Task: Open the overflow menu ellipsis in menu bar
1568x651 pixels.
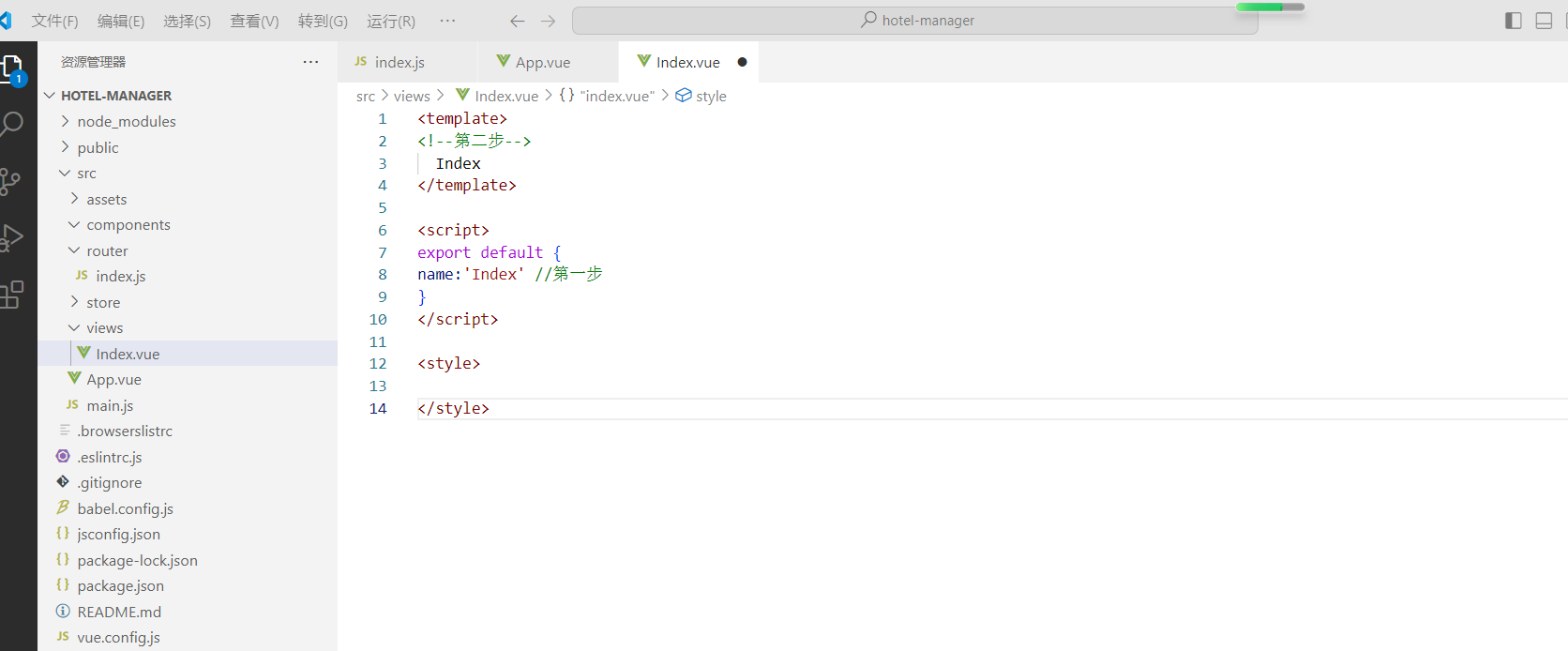Action: point(447,21)
